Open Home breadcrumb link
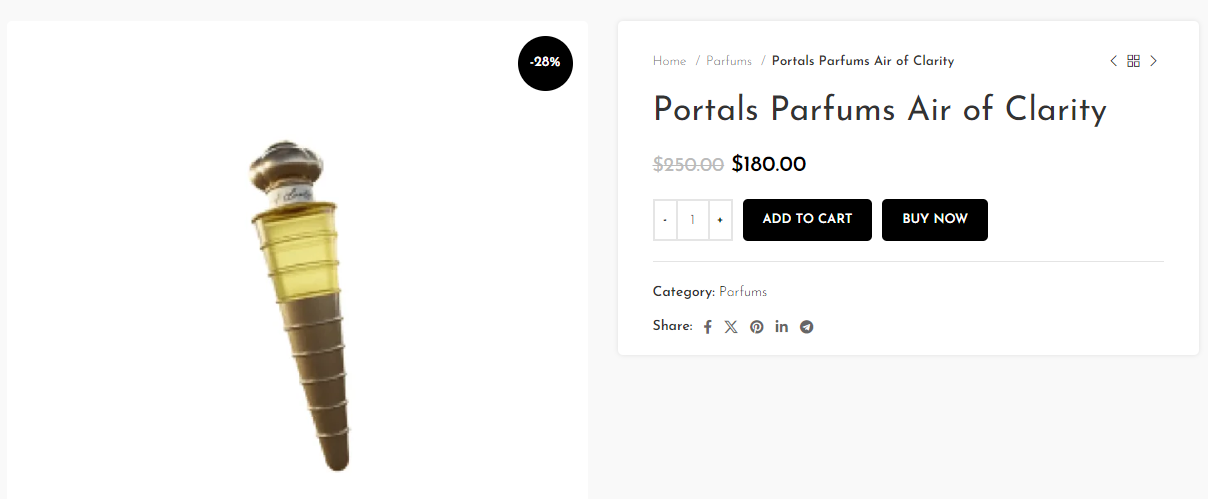Screen dimensions: 1208x499 tap(670, 61)
